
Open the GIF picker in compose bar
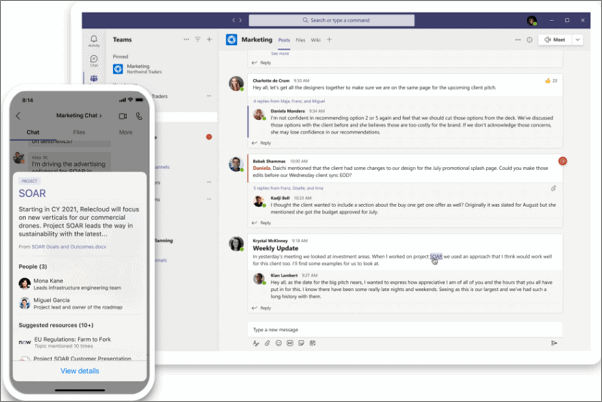pyautogui.click(x=290, y=343)
